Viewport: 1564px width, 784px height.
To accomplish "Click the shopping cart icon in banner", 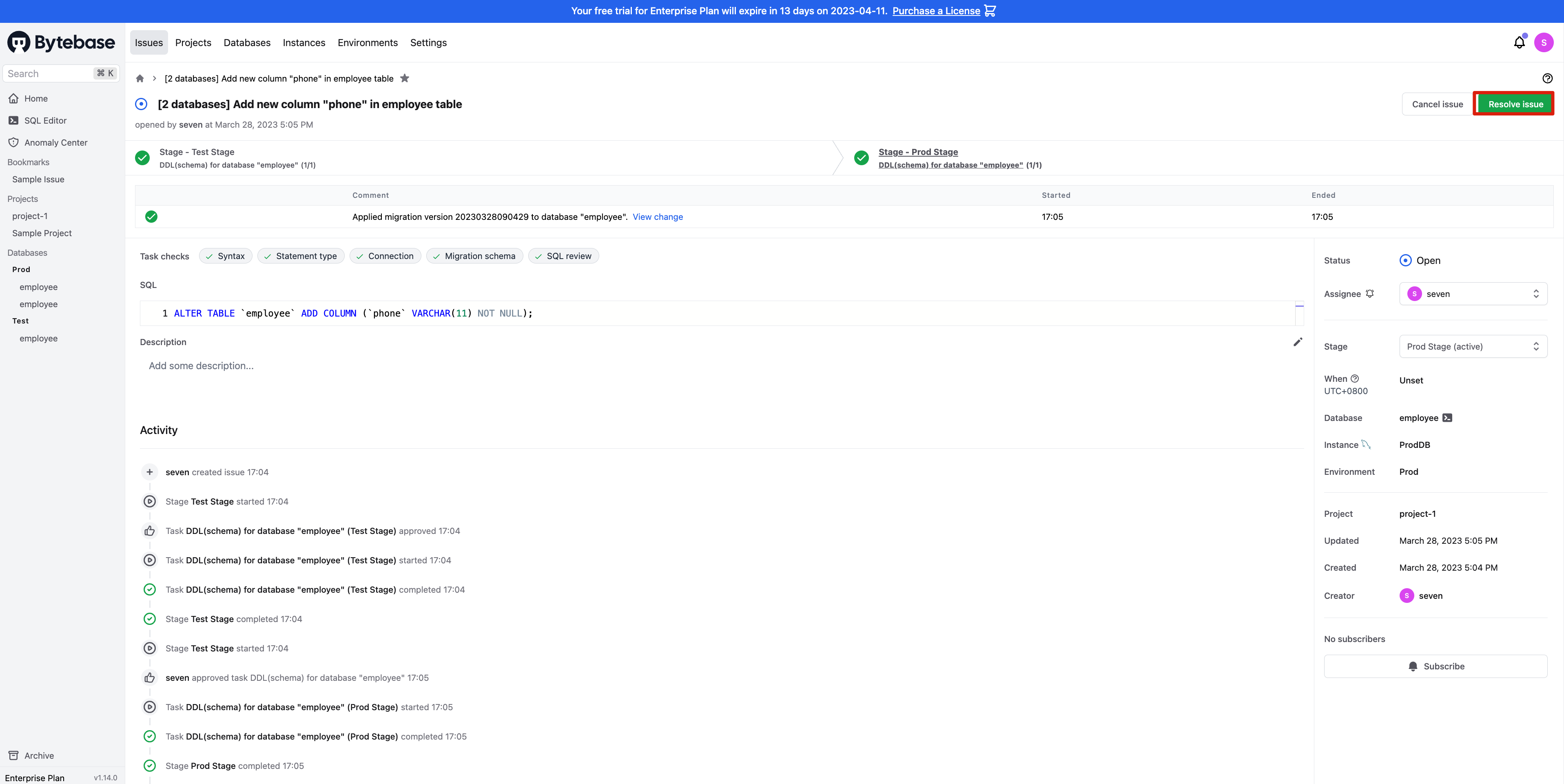I will click(990, 11).
